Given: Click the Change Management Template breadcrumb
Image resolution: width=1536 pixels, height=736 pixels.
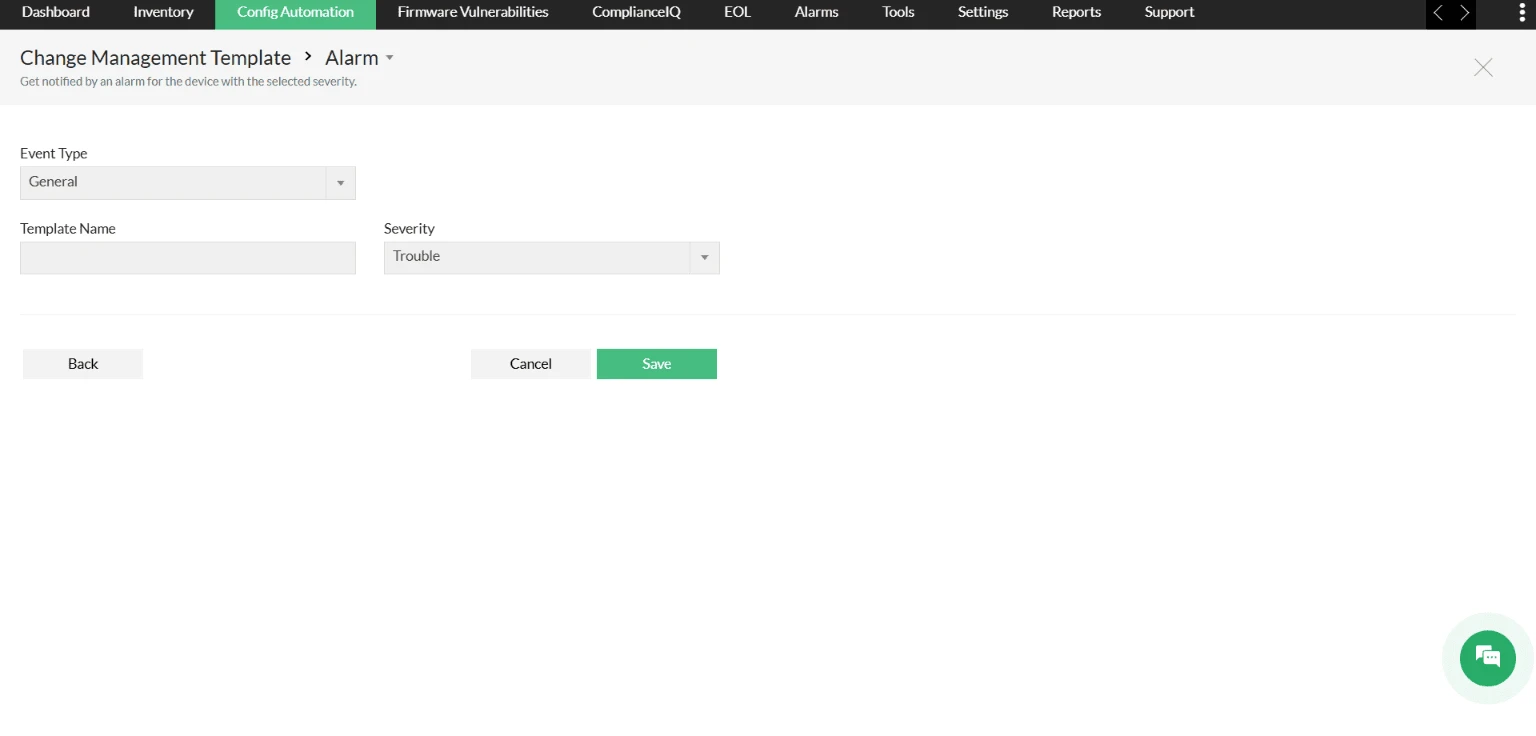Looking at the screenshot, I should click(155, 58).
